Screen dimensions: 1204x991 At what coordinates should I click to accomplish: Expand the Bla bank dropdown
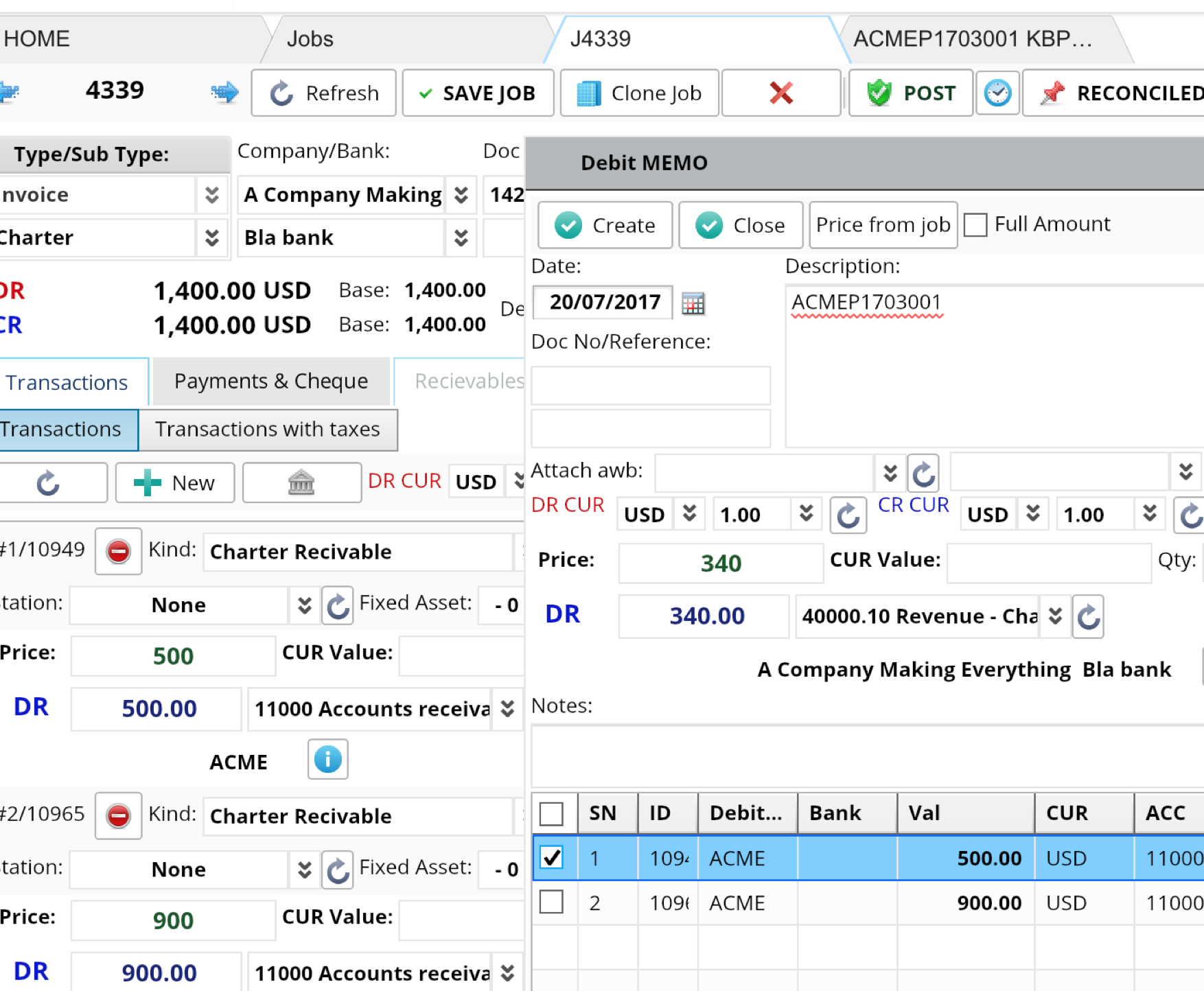(461, 237)
